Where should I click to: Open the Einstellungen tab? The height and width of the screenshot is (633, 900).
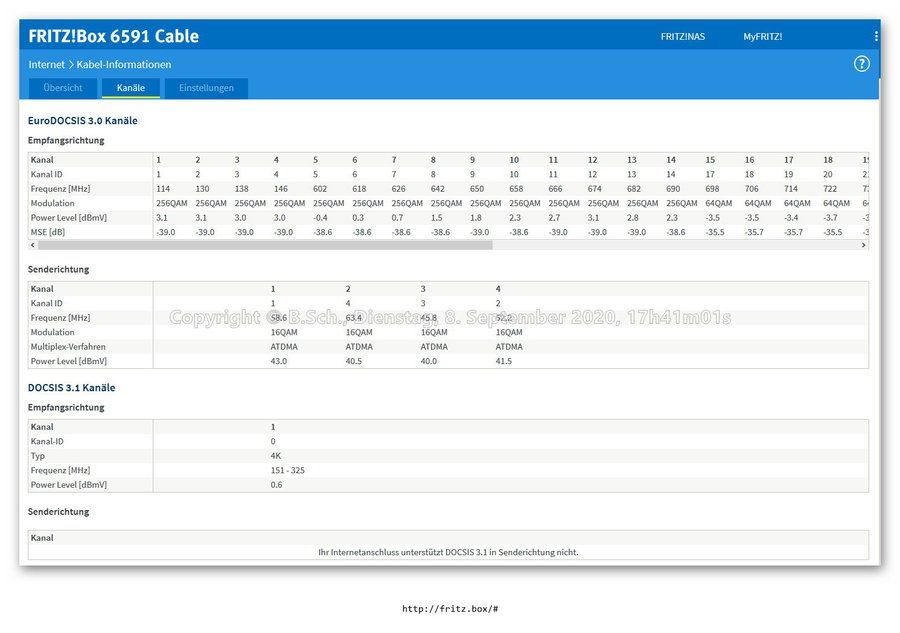pyautogui.click(x=206, y=88)
